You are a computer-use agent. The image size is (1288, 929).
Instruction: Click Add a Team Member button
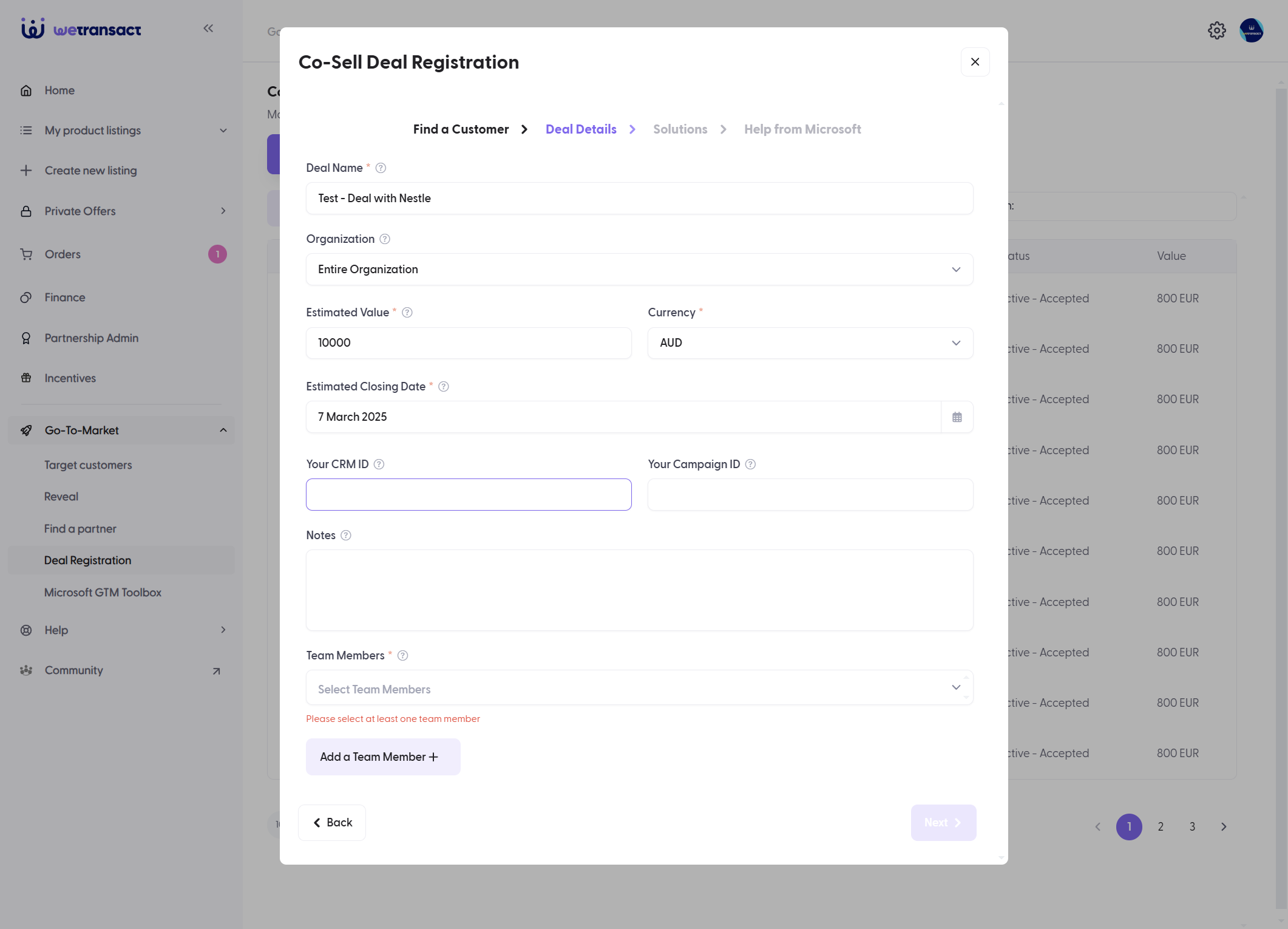[383, 757]
